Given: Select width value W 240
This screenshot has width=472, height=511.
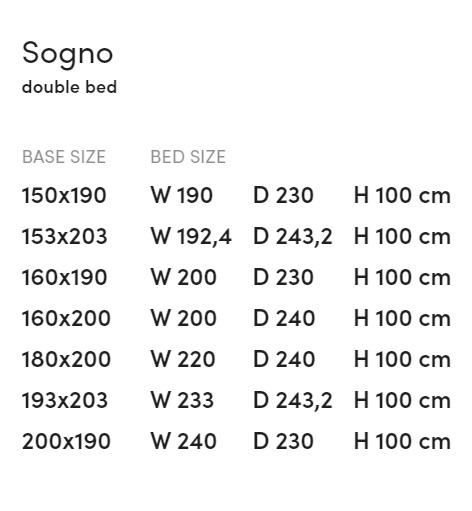Looking at the screenshot, I should (184, 441).
